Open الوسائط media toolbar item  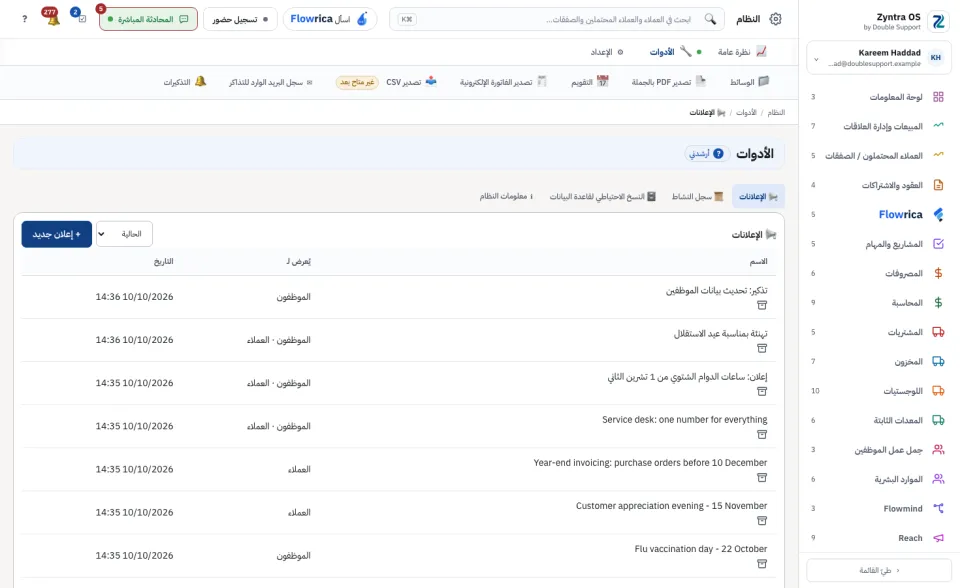749,82
